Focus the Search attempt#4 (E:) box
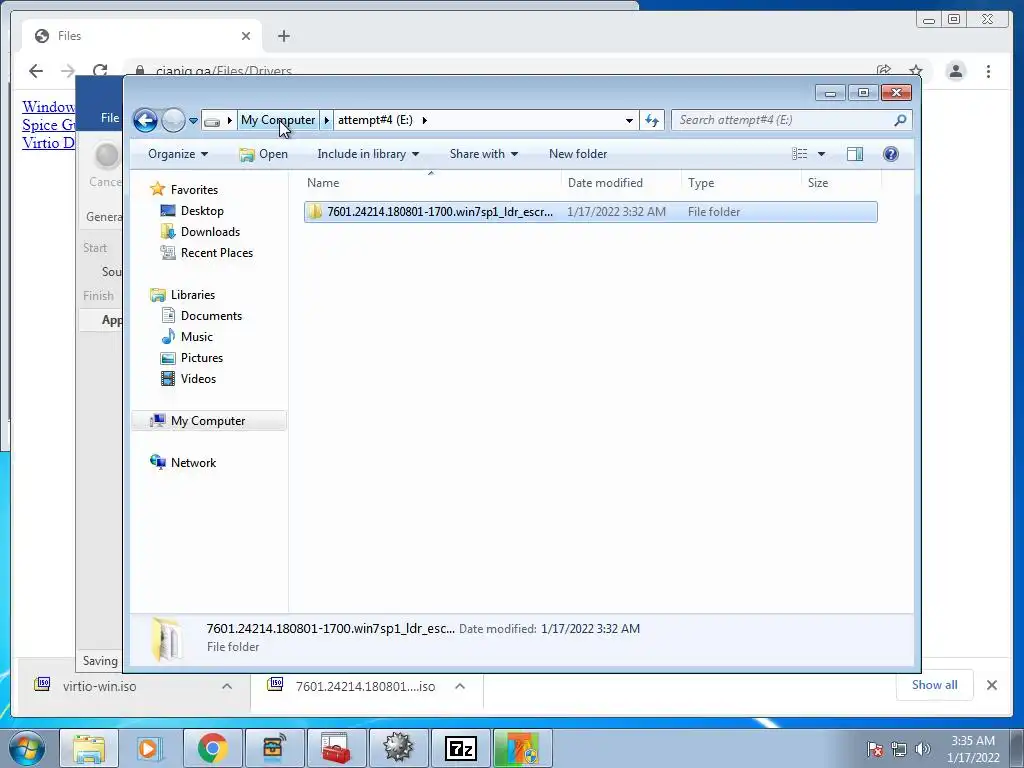Image resolution: width=1024 pixels, height=768 pixels. click(791, 120)
